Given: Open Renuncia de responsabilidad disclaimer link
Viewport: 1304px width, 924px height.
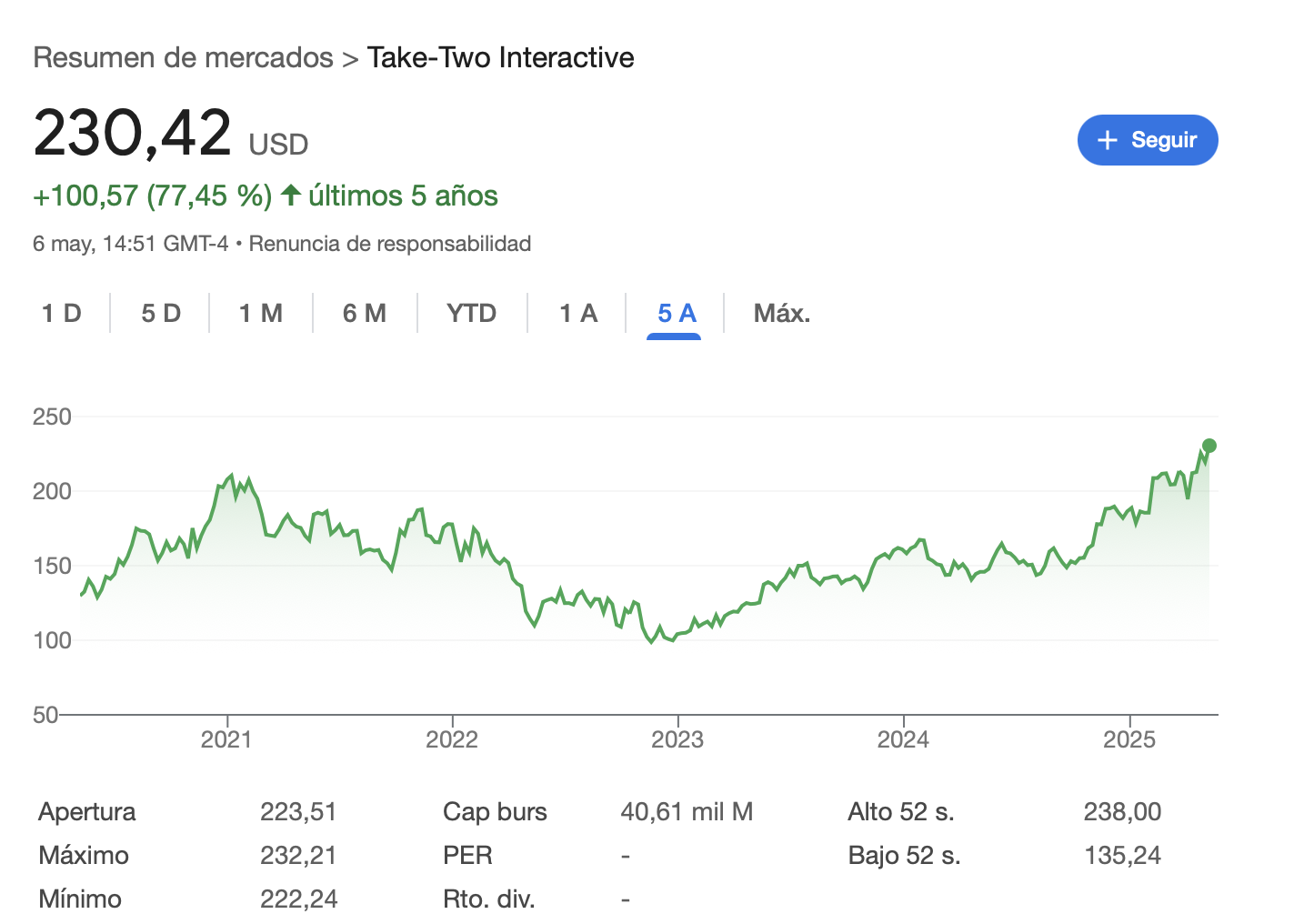Looking at the screenshot, I should coord(390,244).
